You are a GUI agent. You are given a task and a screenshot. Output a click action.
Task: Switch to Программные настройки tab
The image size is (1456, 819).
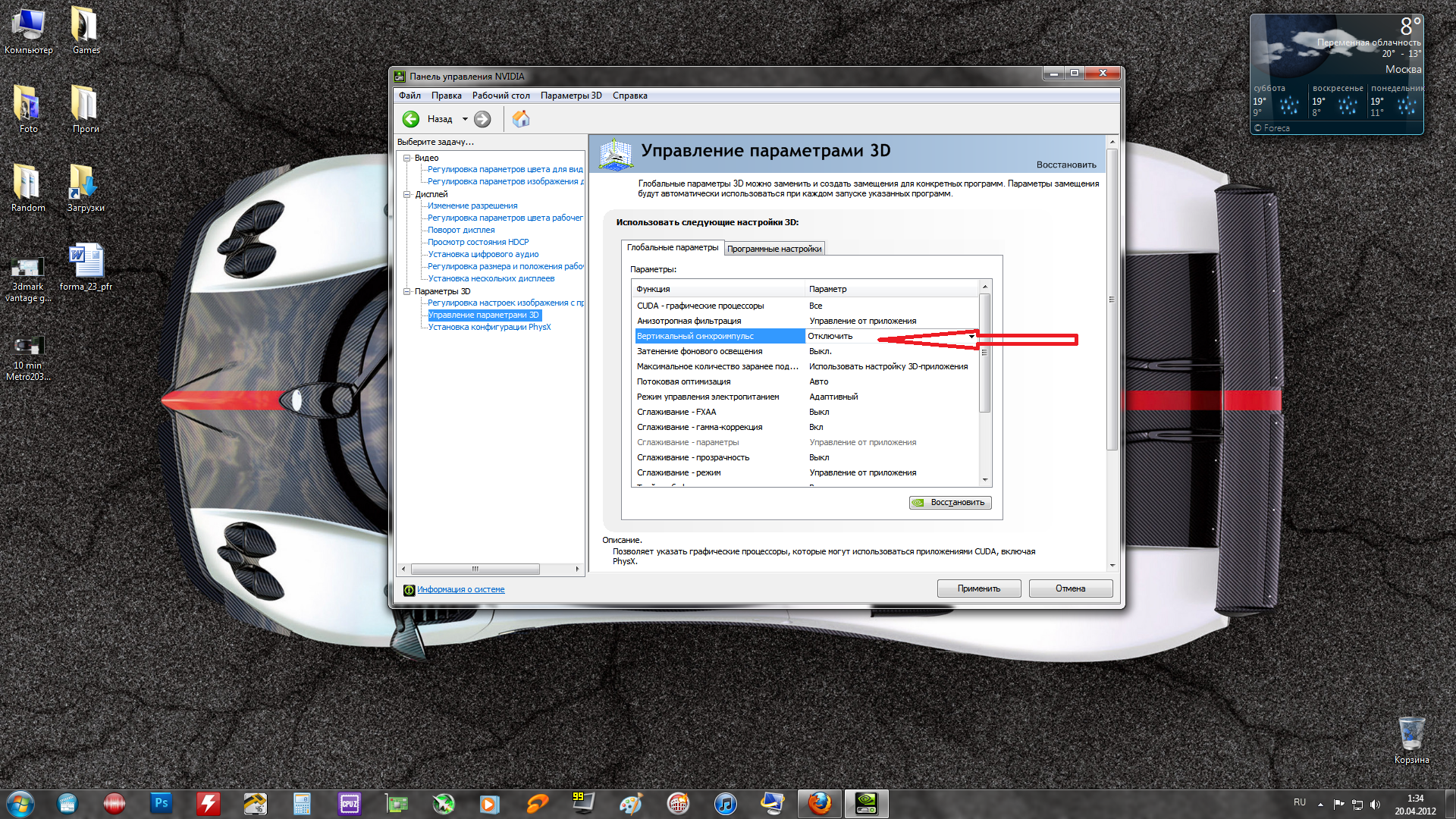[774, 249]
